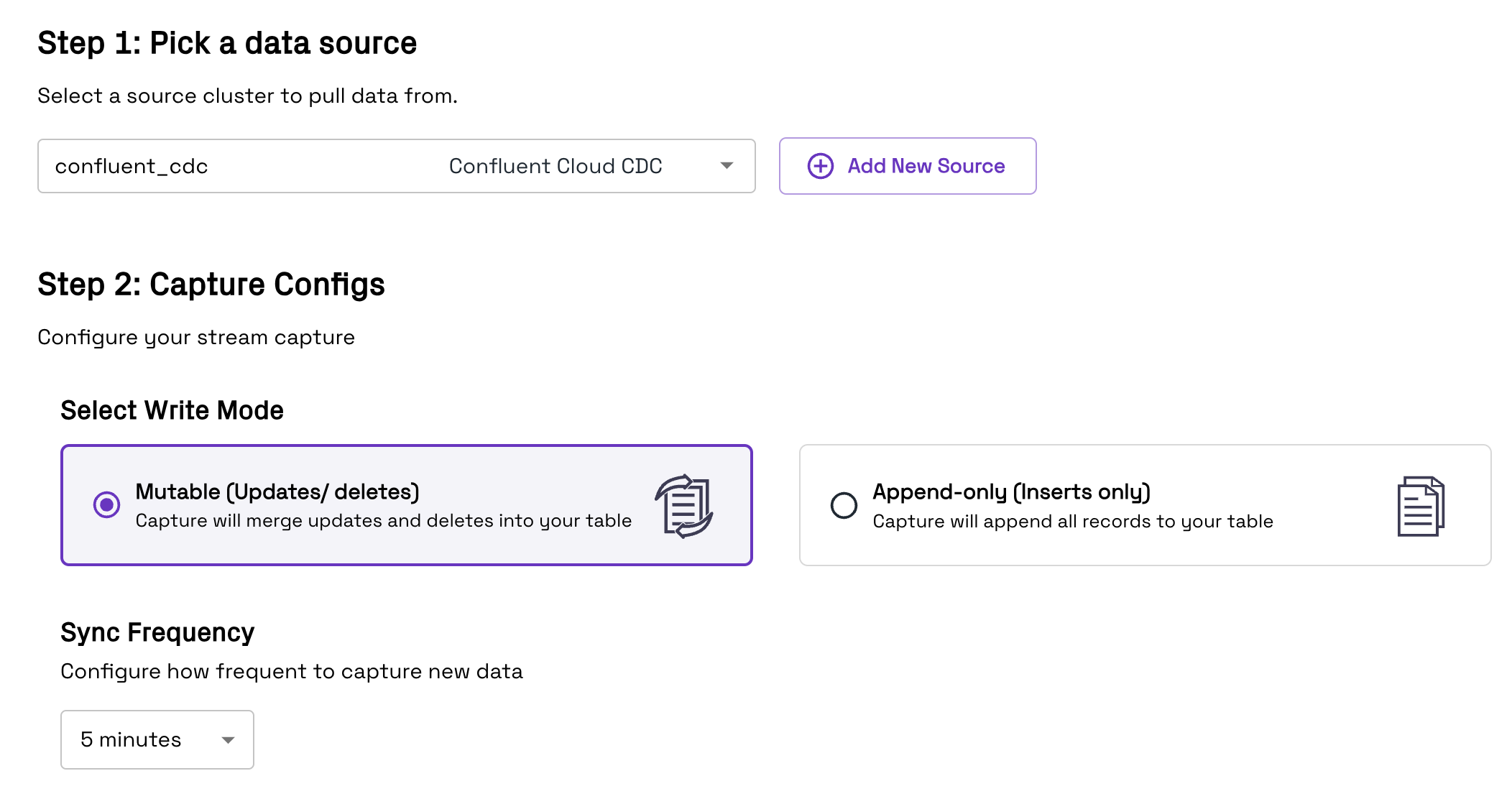Open the source cluster dropdown arrow
Viewport: 1512px width, 799px height.
pos(727,166)
